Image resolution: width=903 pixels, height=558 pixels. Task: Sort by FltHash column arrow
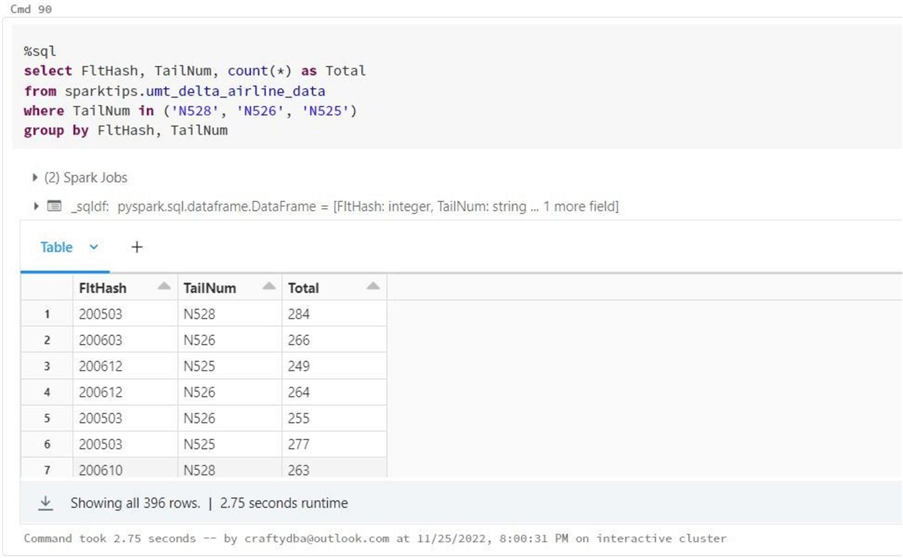(164, 288)
